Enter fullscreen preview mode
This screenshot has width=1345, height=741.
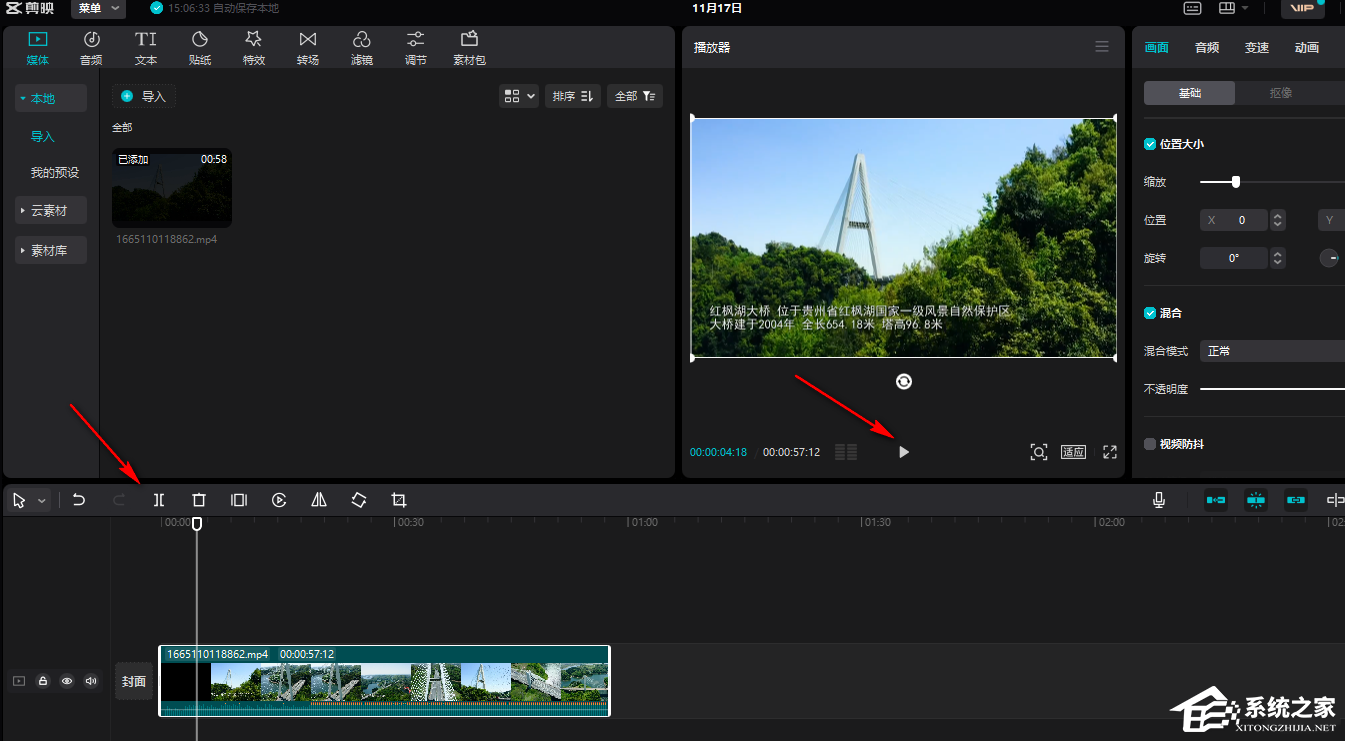point(1110,452)
